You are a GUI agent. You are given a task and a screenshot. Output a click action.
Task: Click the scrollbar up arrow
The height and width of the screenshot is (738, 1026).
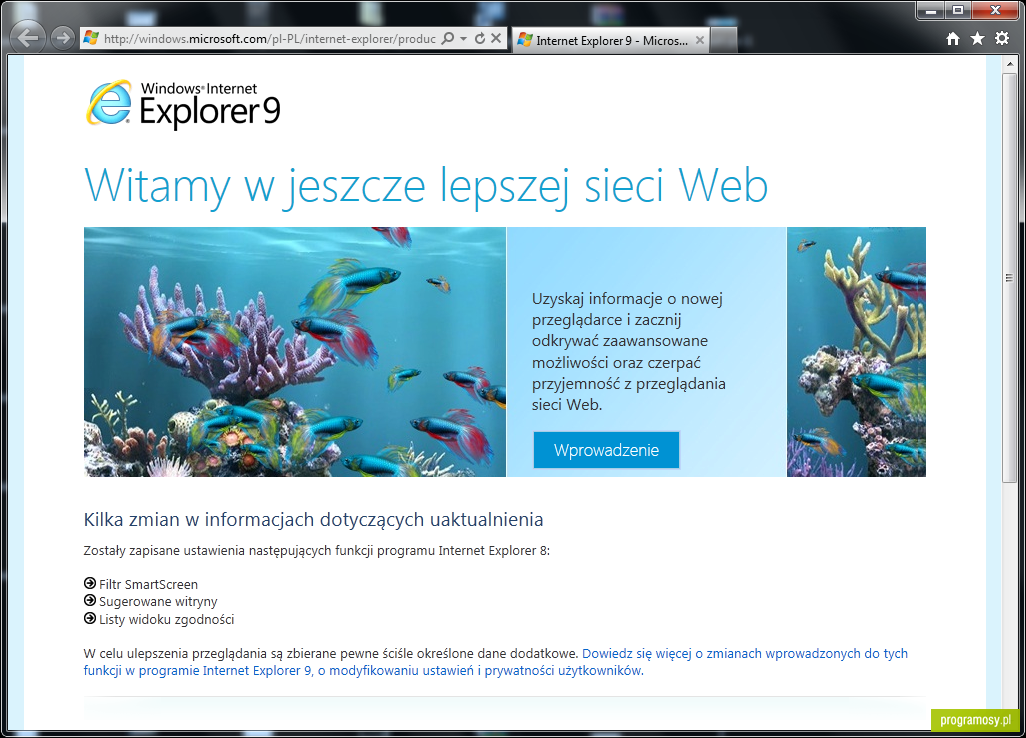(1009, 64)
